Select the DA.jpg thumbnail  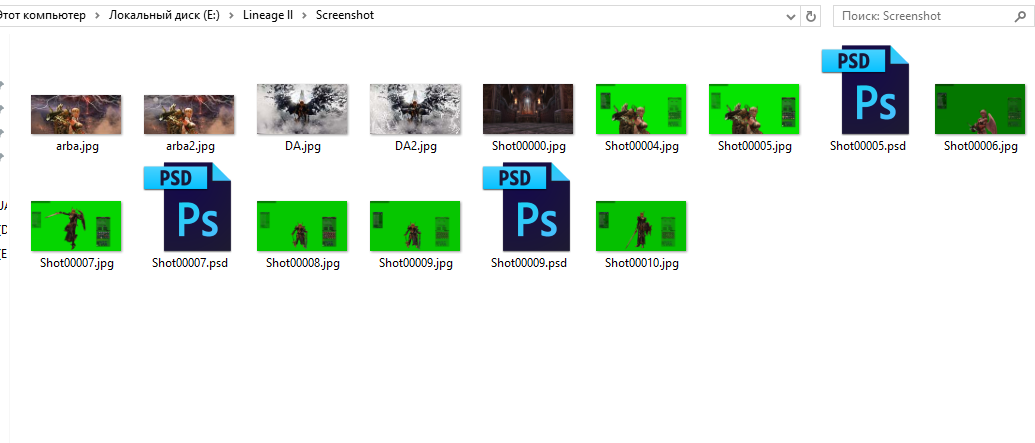(302, 109)
